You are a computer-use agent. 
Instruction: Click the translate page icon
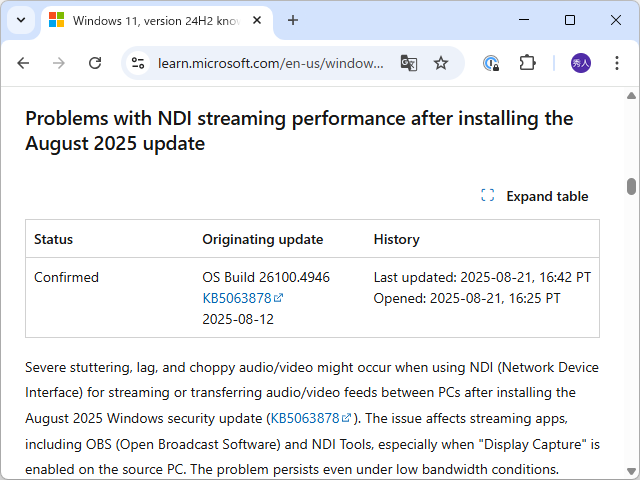tap(408, 63)
